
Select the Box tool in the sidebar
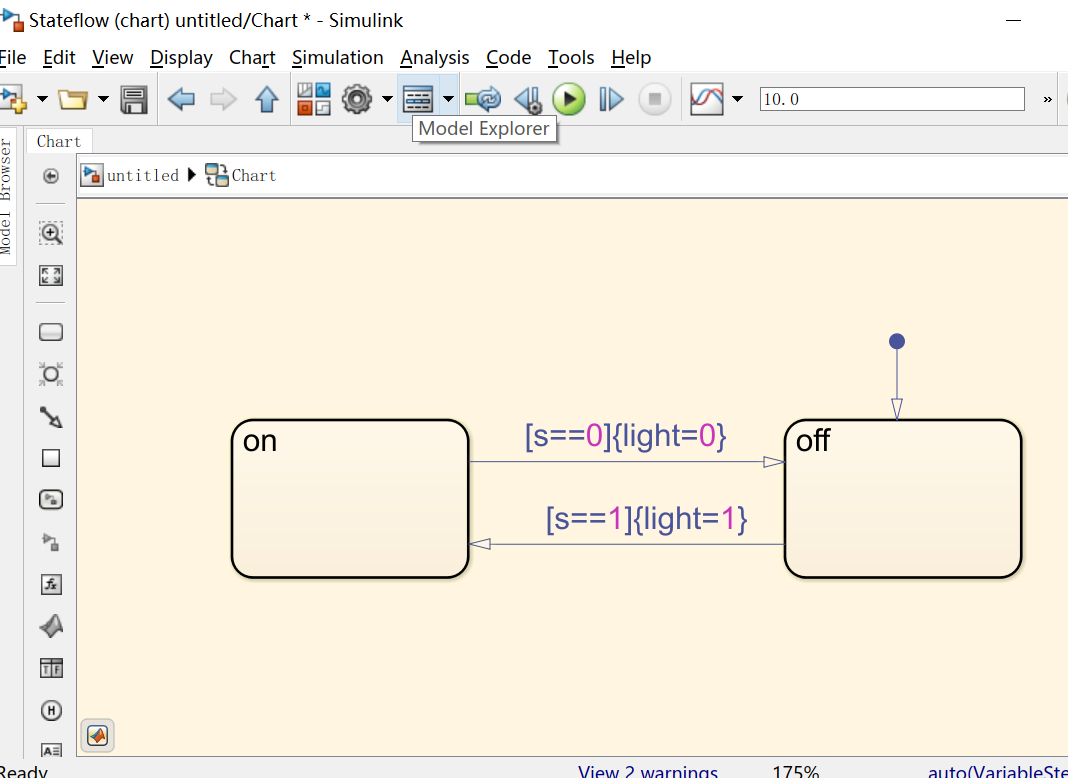tap(51, 457)
